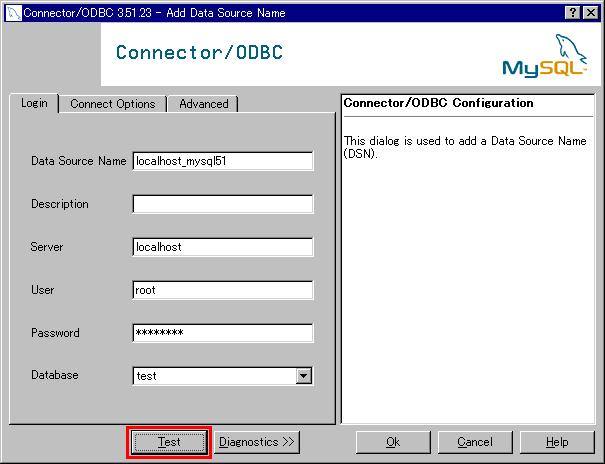
Task: Focus the Description input field
Action: [223, 204]
